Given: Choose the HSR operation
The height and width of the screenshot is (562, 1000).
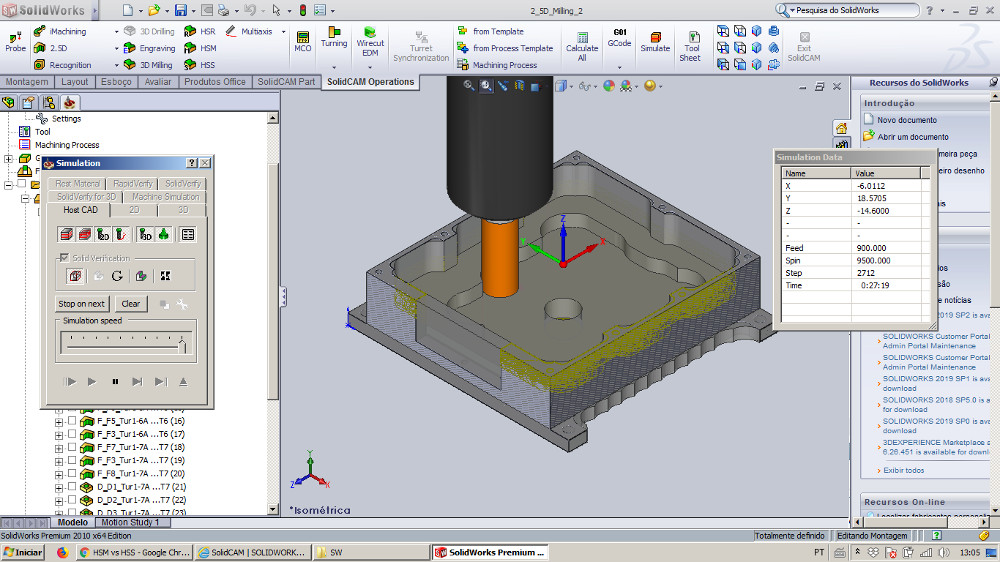Looking at the screenshot, I should pyautogui.click(x=200, y=31).
